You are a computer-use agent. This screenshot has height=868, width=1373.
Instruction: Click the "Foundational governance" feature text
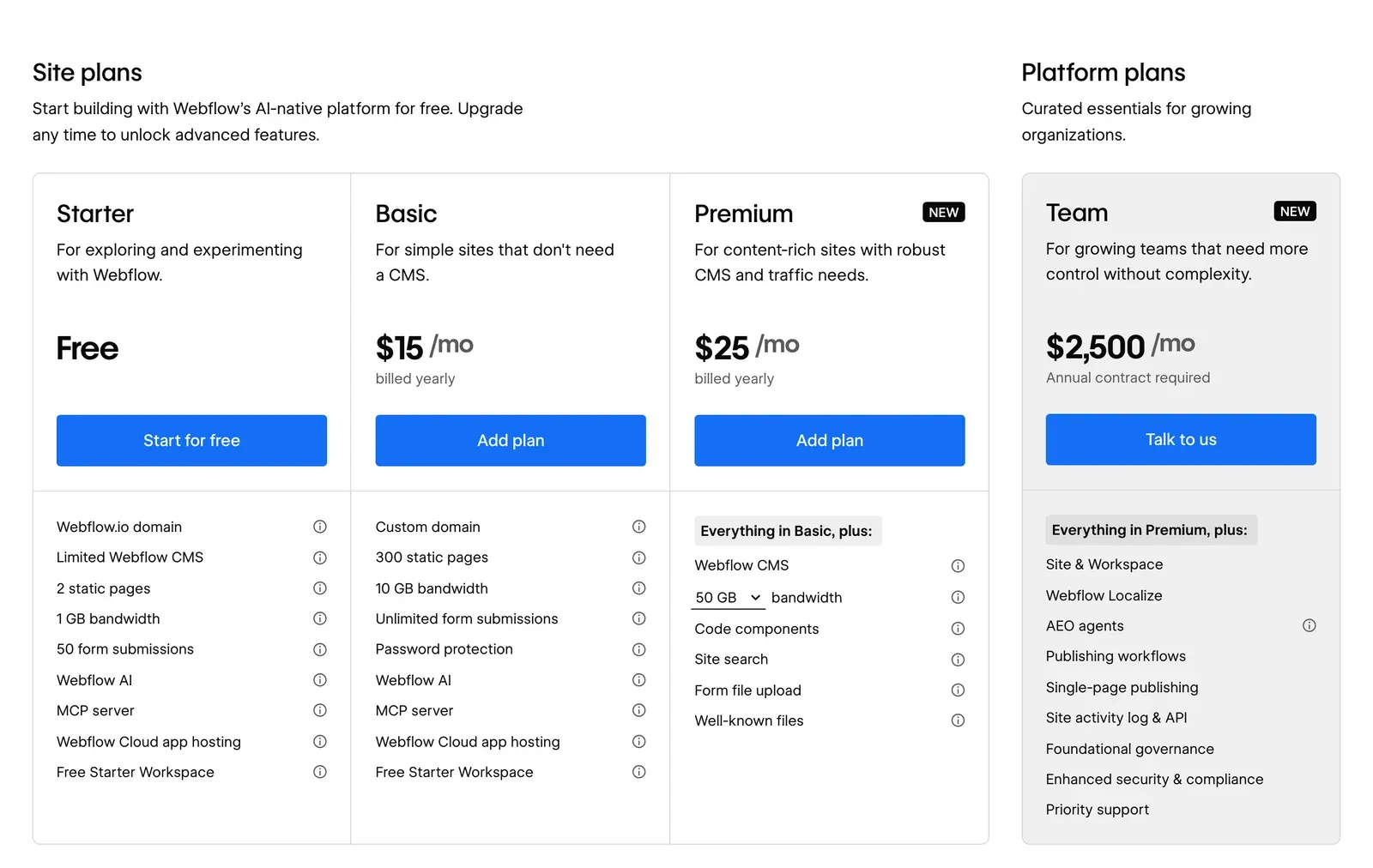[1129, 749]
